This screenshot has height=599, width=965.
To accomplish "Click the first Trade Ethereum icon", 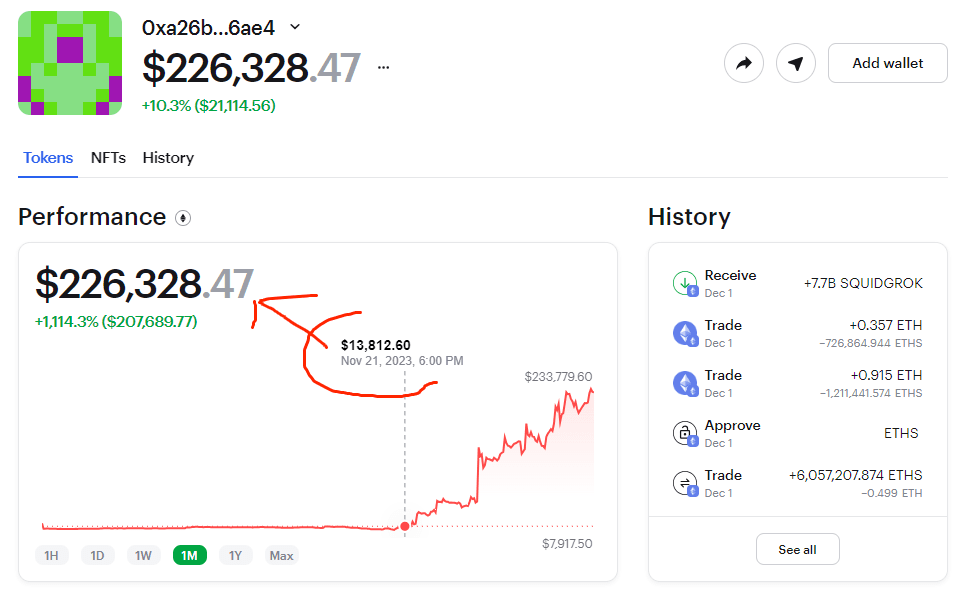I will click(x=684, y=334).
